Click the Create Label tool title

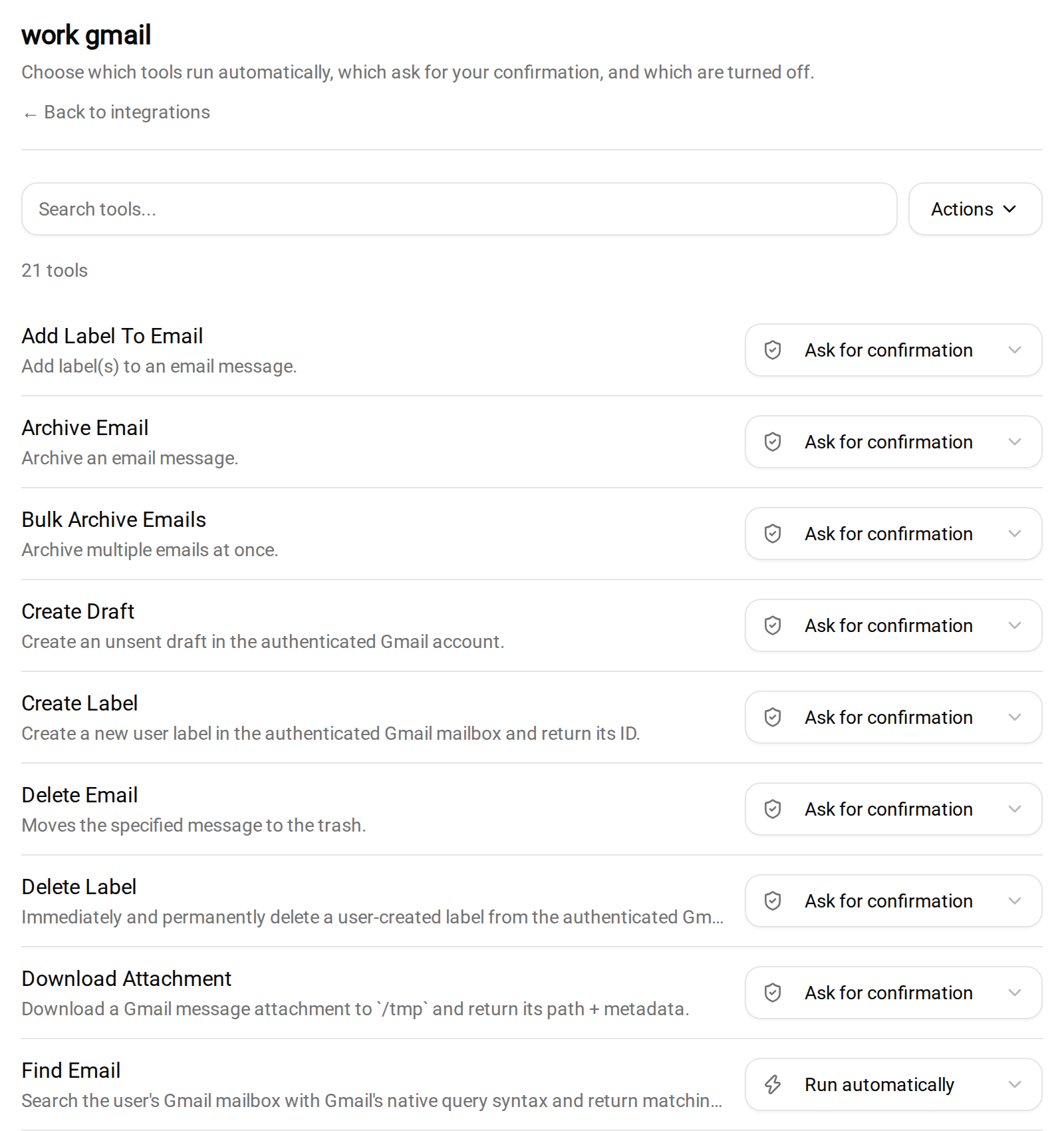tap(80, 703)
